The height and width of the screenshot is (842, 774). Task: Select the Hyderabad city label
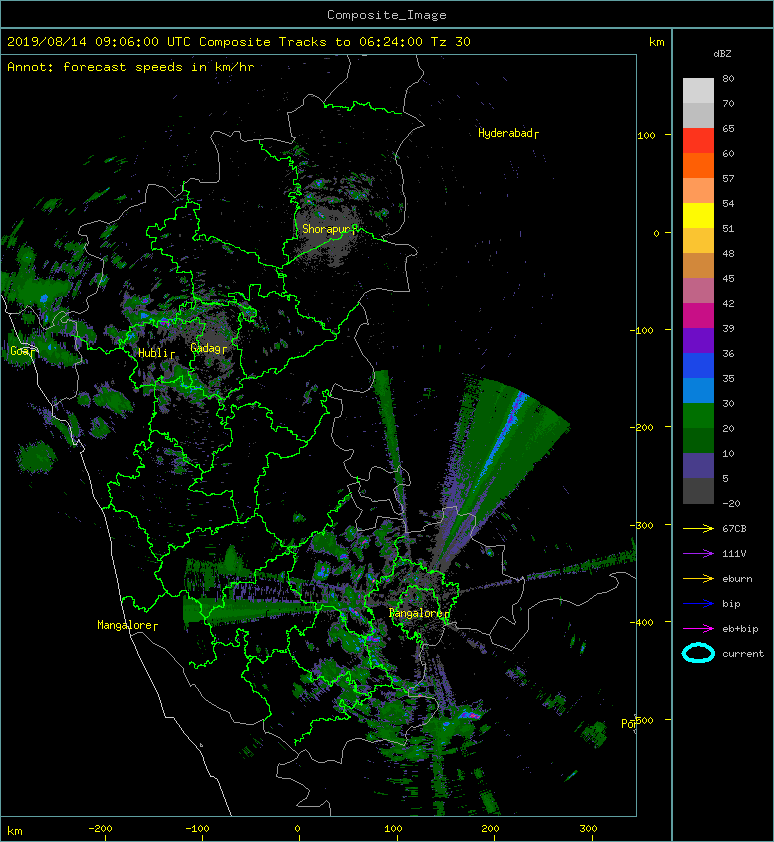coord(508,133)
